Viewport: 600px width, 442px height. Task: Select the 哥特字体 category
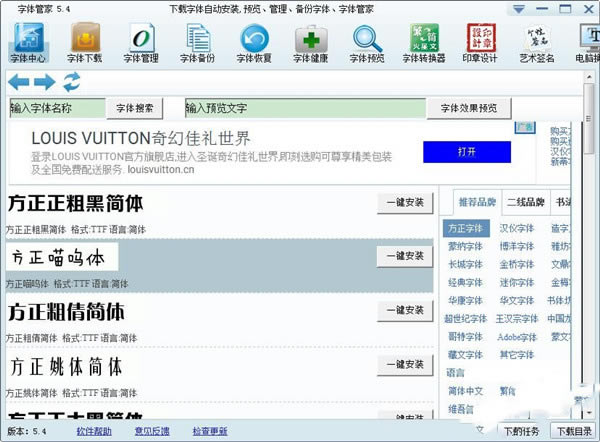[465, 337]
